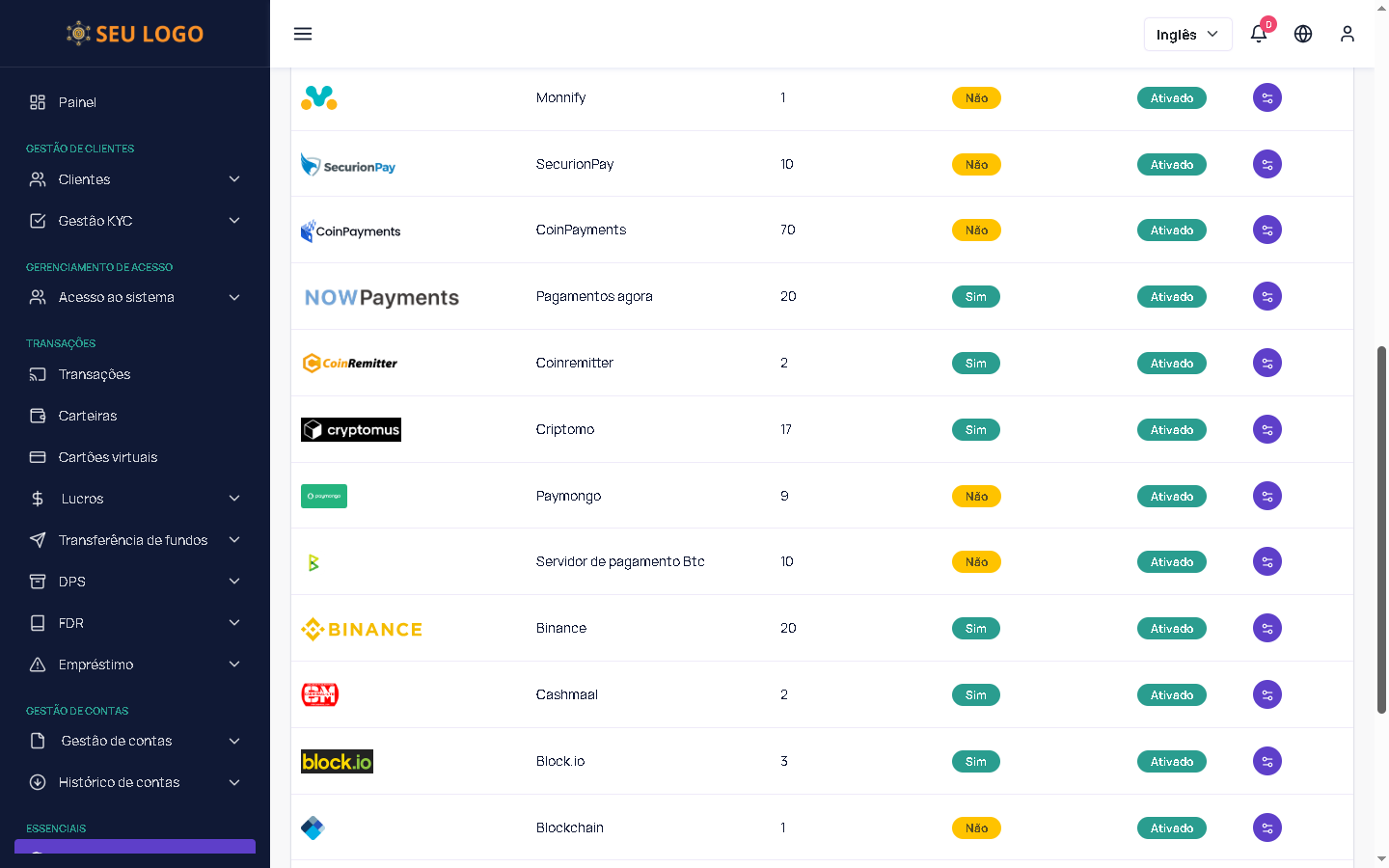Click the SEU LOGO brand link

click(135, 34)
